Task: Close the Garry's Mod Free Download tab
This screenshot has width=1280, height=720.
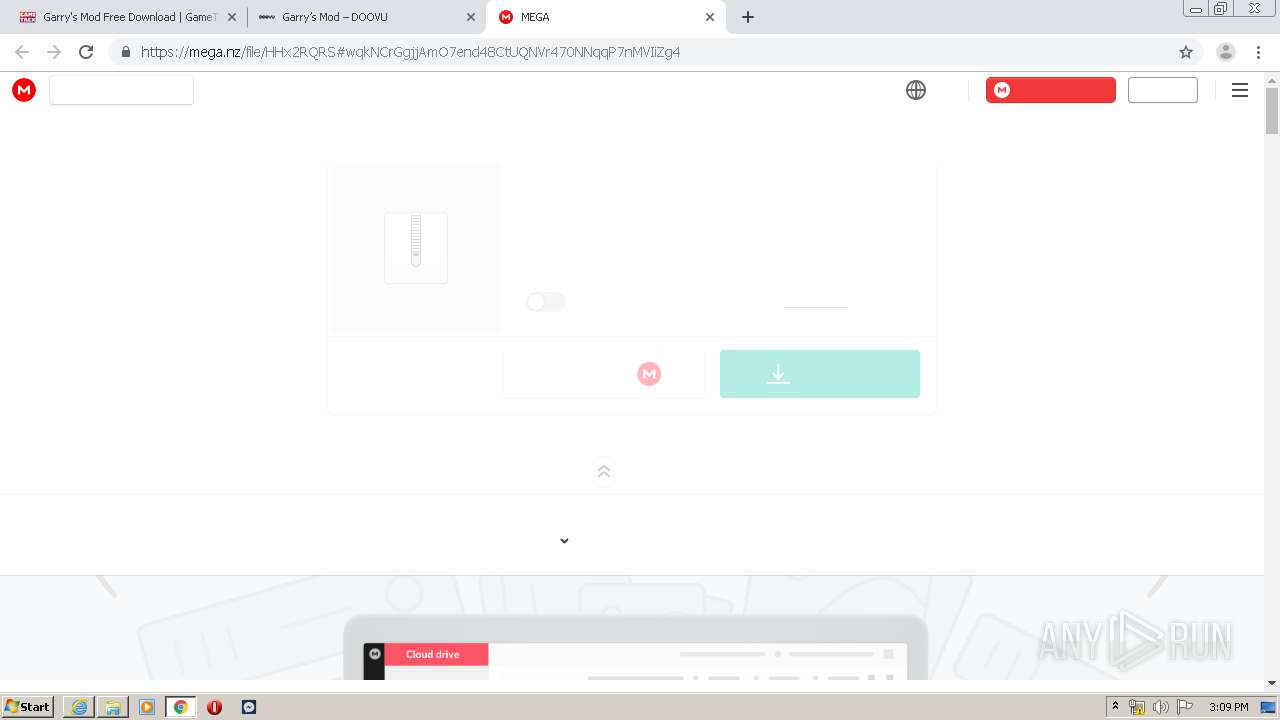Action: (232, 17)
